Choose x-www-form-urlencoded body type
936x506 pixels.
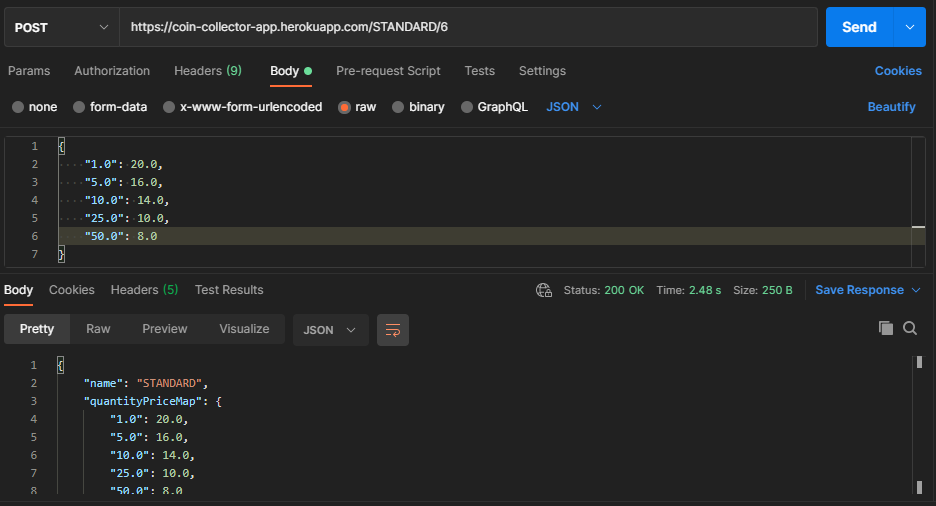tap(169, 107)
